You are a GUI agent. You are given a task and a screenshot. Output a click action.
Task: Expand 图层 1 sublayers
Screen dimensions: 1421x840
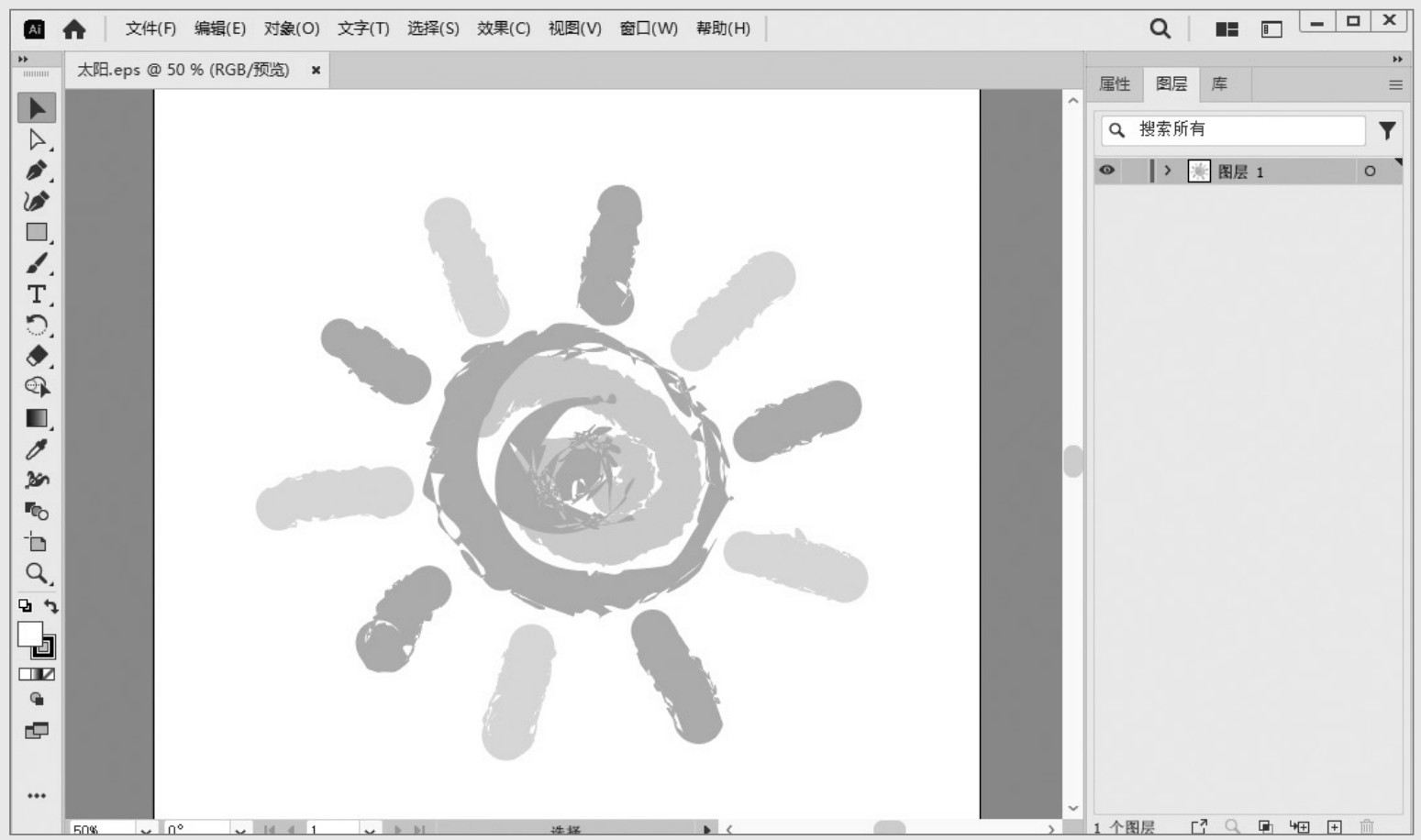click(1167, 171)
